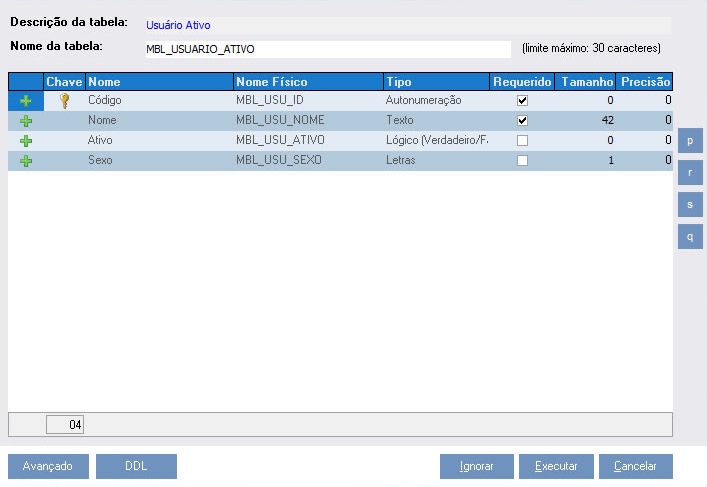Open the Tipo cell showing Letras
The height and width of the screenshot is (487, 707).
pos(435,161)
